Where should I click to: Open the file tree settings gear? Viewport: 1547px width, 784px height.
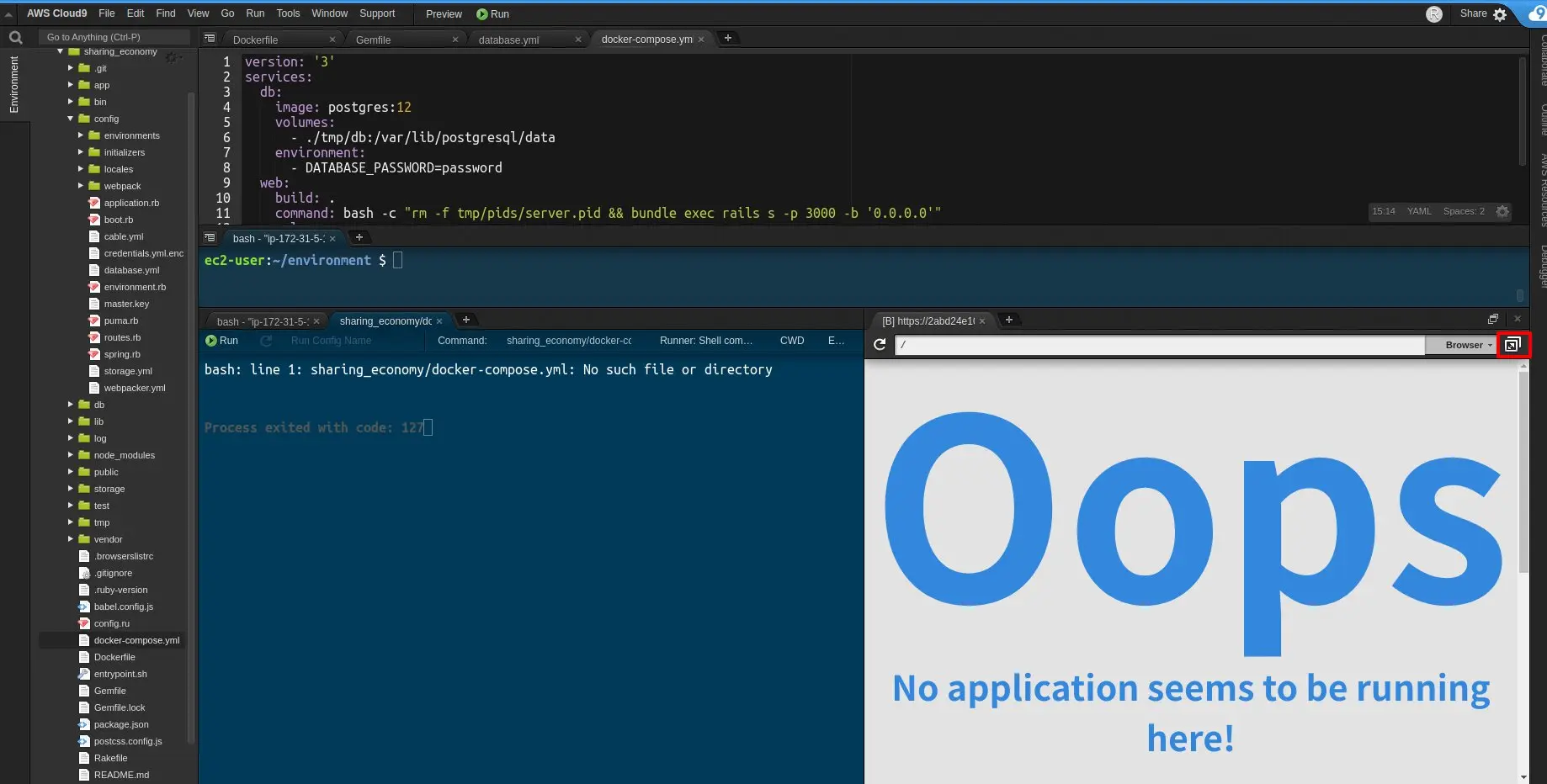(x=172, y=56)
